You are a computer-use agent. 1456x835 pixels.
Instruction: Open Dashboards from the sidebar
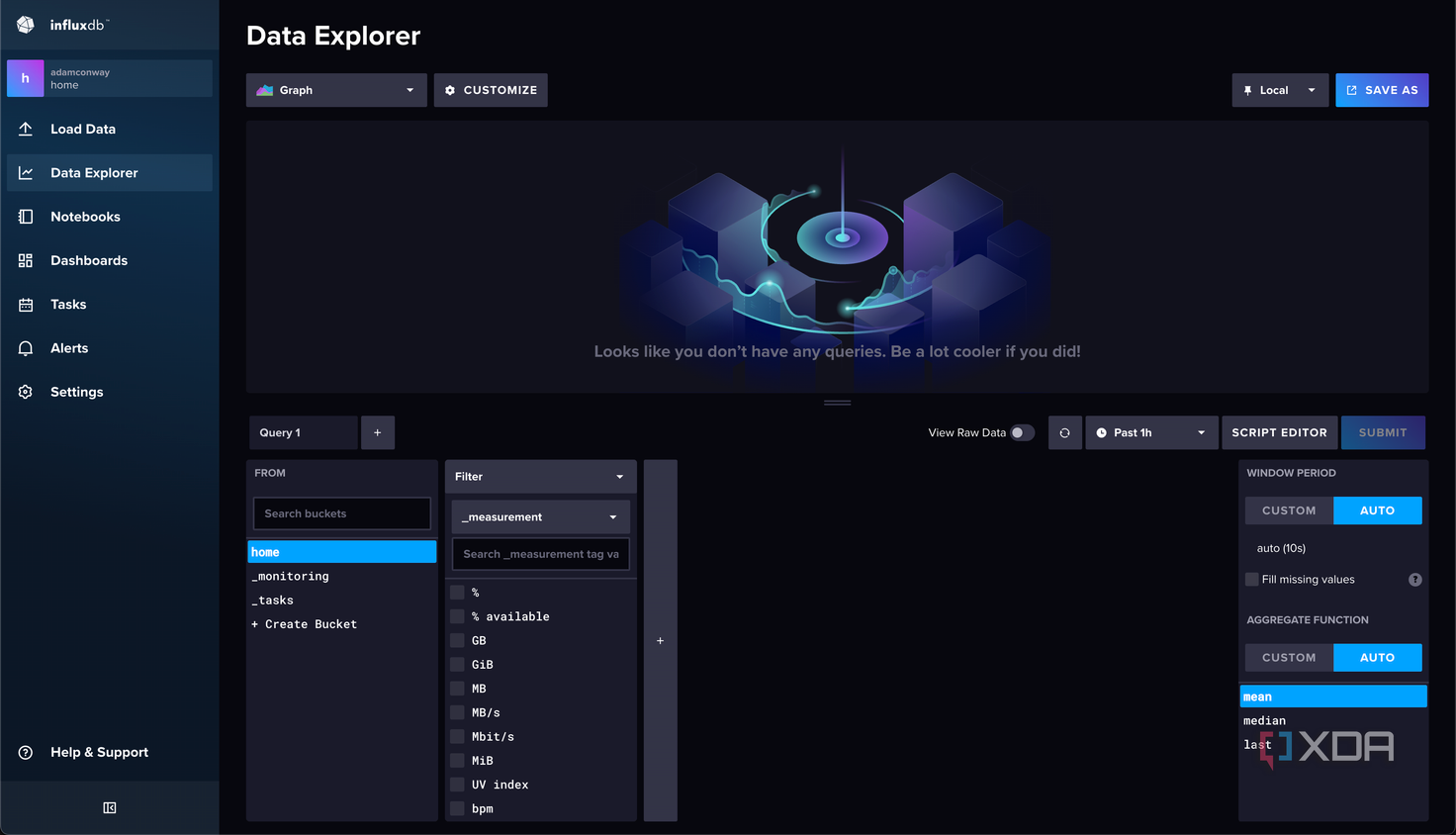110,260
